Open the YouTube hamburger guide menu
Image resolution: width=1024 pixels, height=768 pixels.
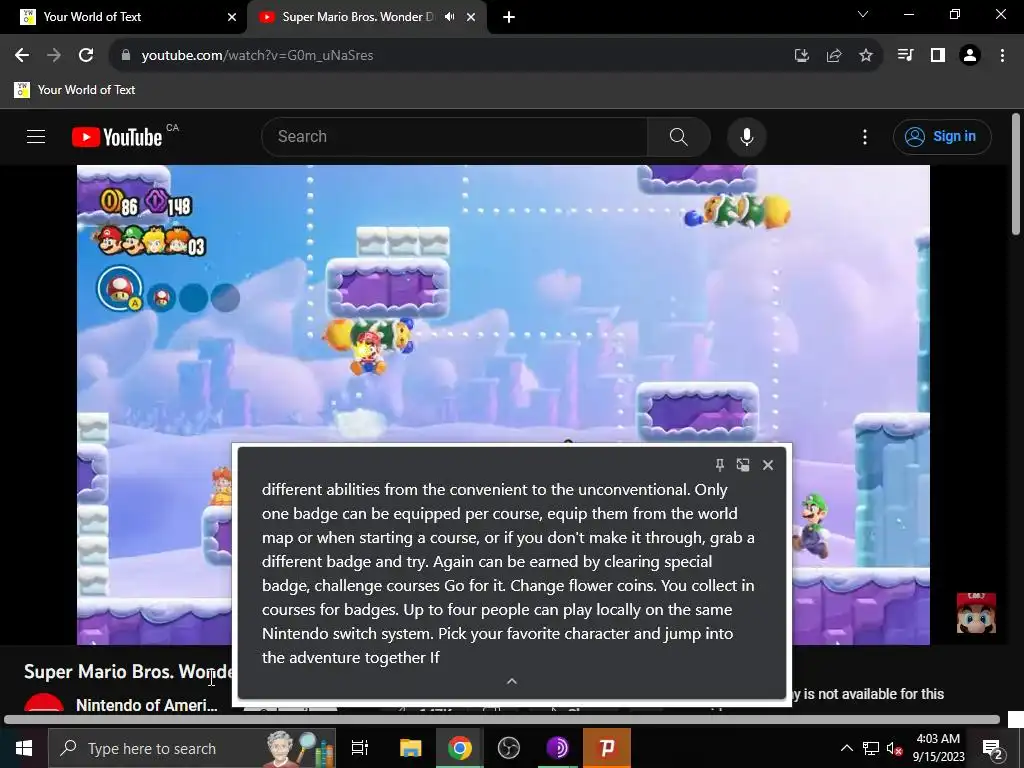[x=36, y=136]
